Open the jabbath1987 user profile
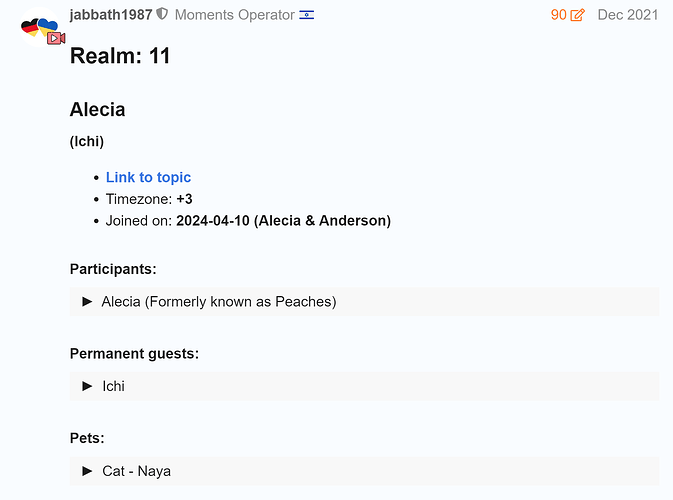 110,15
